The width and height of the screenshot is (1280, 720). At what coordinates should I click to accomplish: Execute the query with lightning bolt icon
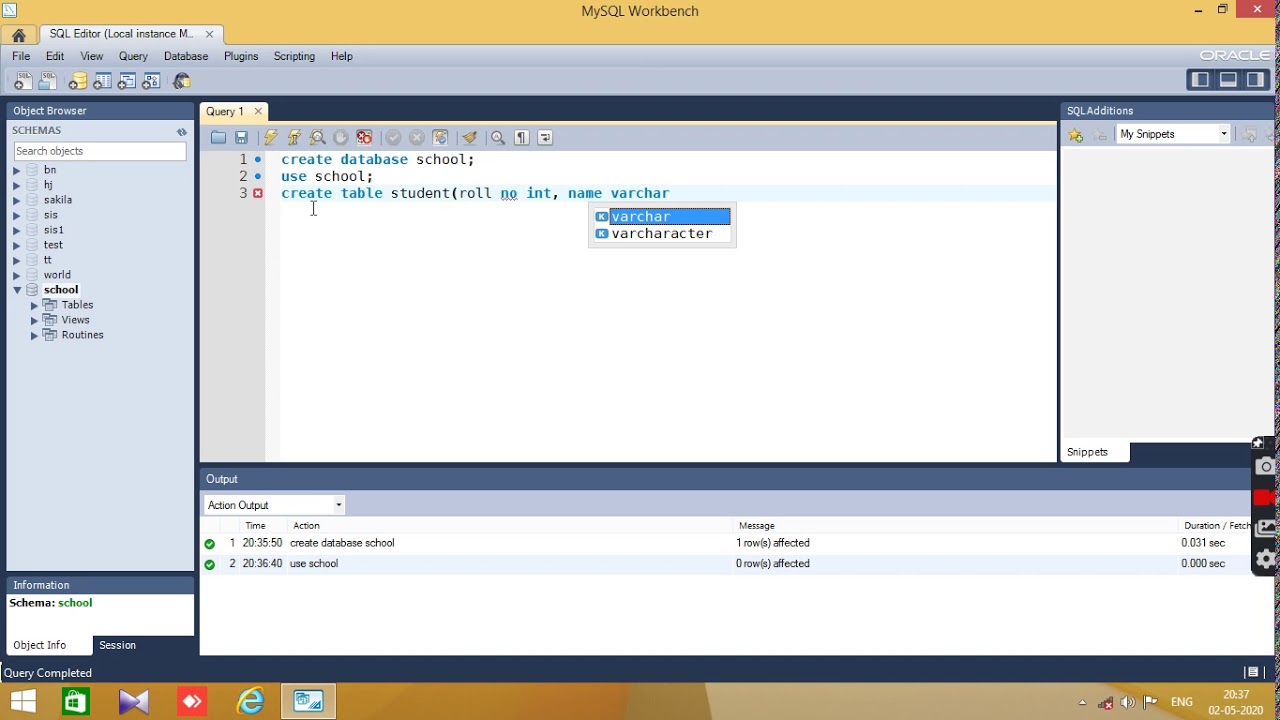point(270,138)
